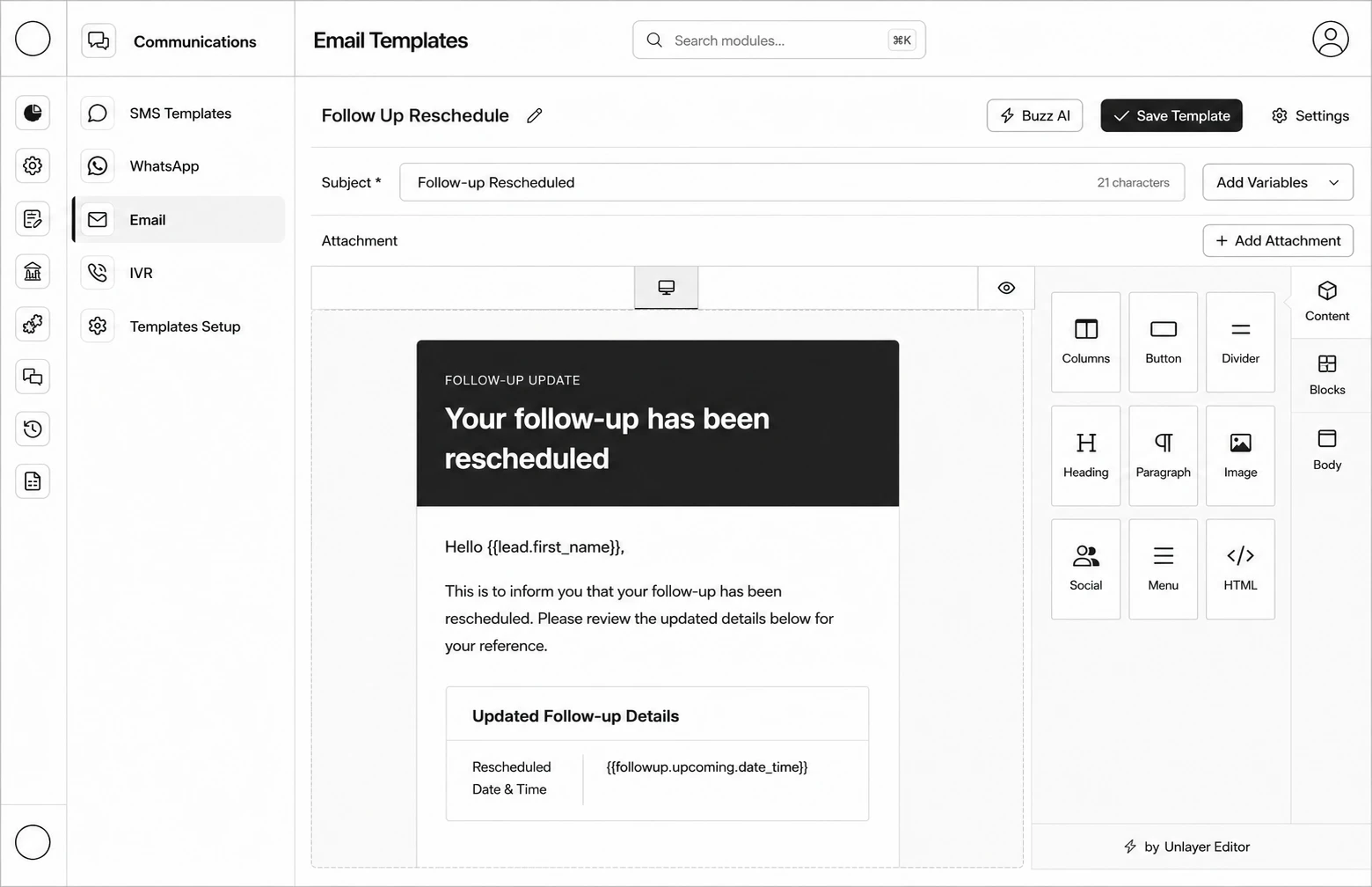1372x887 pixels.
Task: Open SMS Templates in the sidebar
Action: pyautogui.click(x=179, y=113)
